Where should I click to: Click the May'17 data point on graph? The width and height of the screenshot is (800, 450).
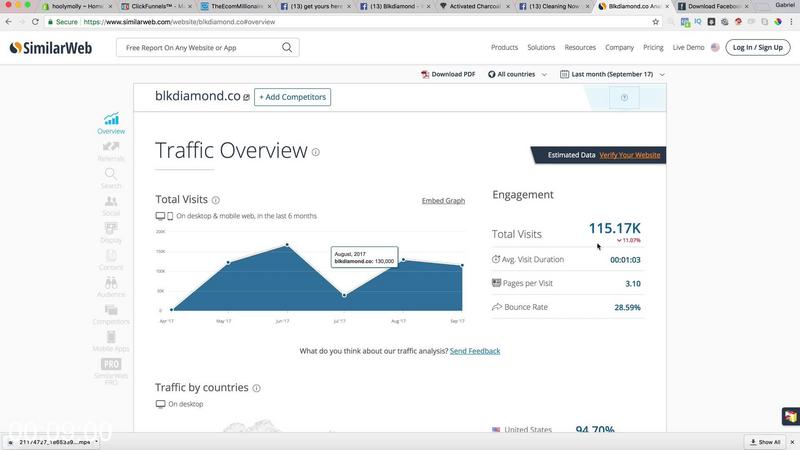pyautogui.click(x=228, y=262)
